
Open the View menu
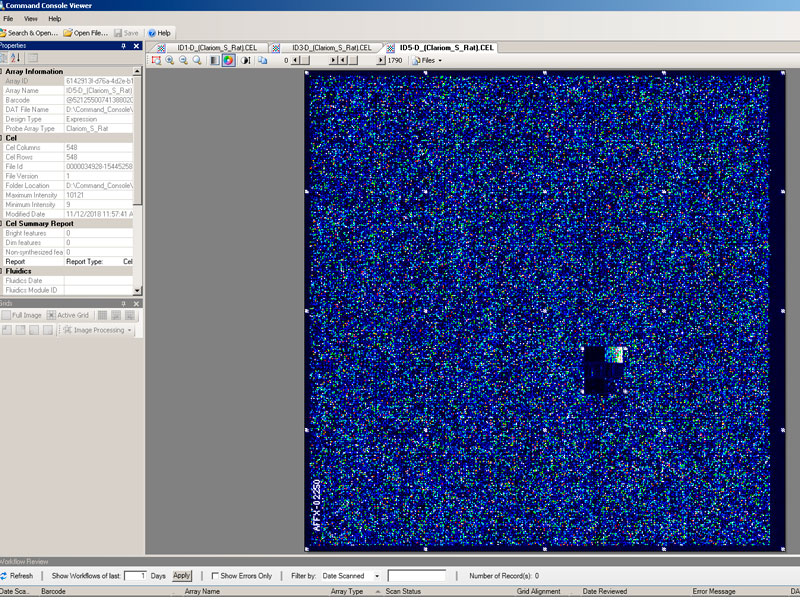31,19
